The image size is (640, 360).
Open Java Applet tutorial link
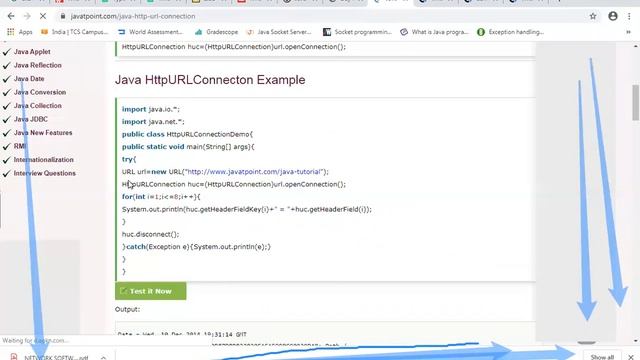(x=32, y=52)
